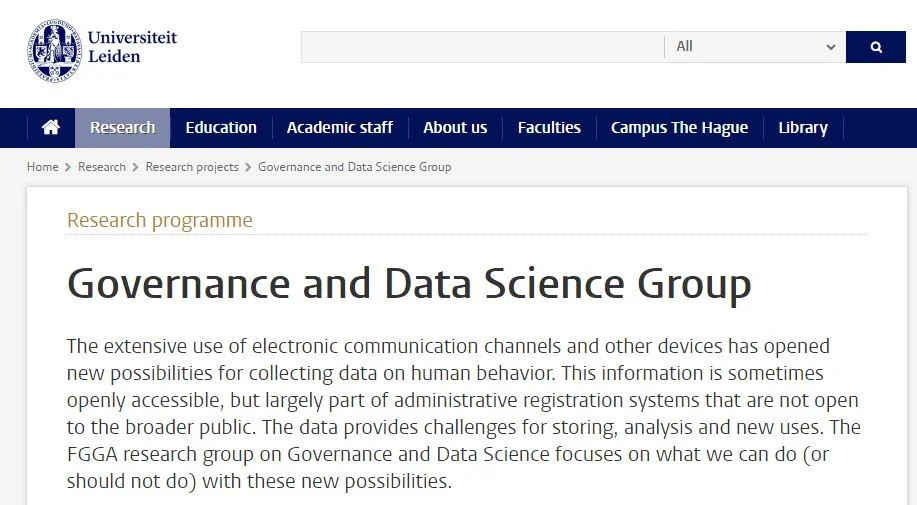Click the Home breadcrumb link
The image size is (917, 505).
pos(43,167)
